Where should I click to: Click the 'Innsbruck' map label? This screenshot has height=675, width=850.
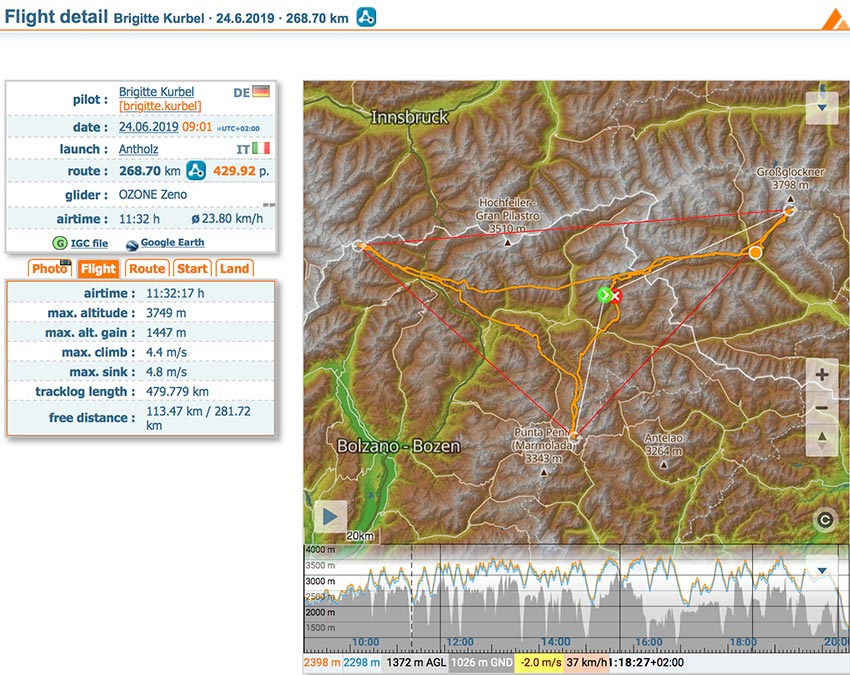[409, 117]
